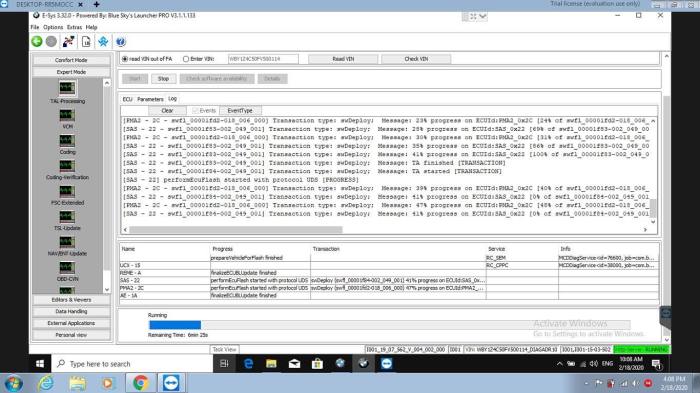Click the blue star launcher toolbar icon

click(103, 42)
